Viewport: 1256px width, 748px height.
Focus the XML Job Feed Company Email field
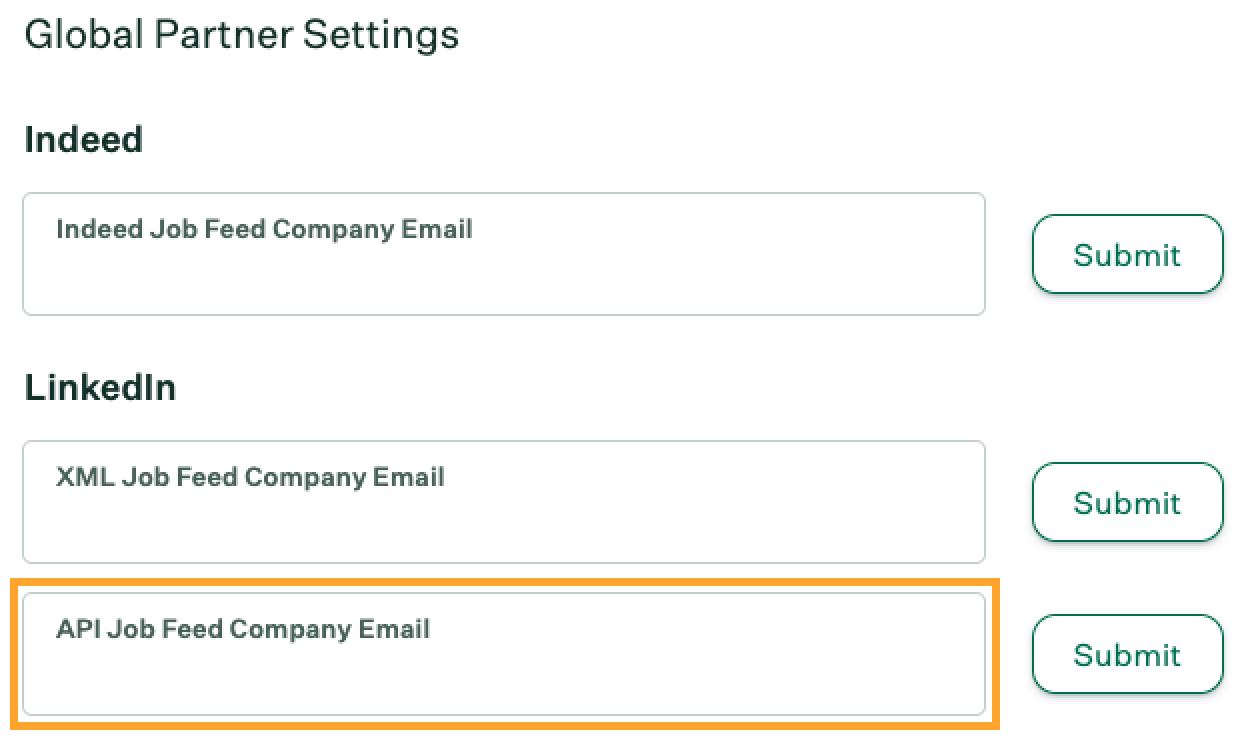pos(503,503)
